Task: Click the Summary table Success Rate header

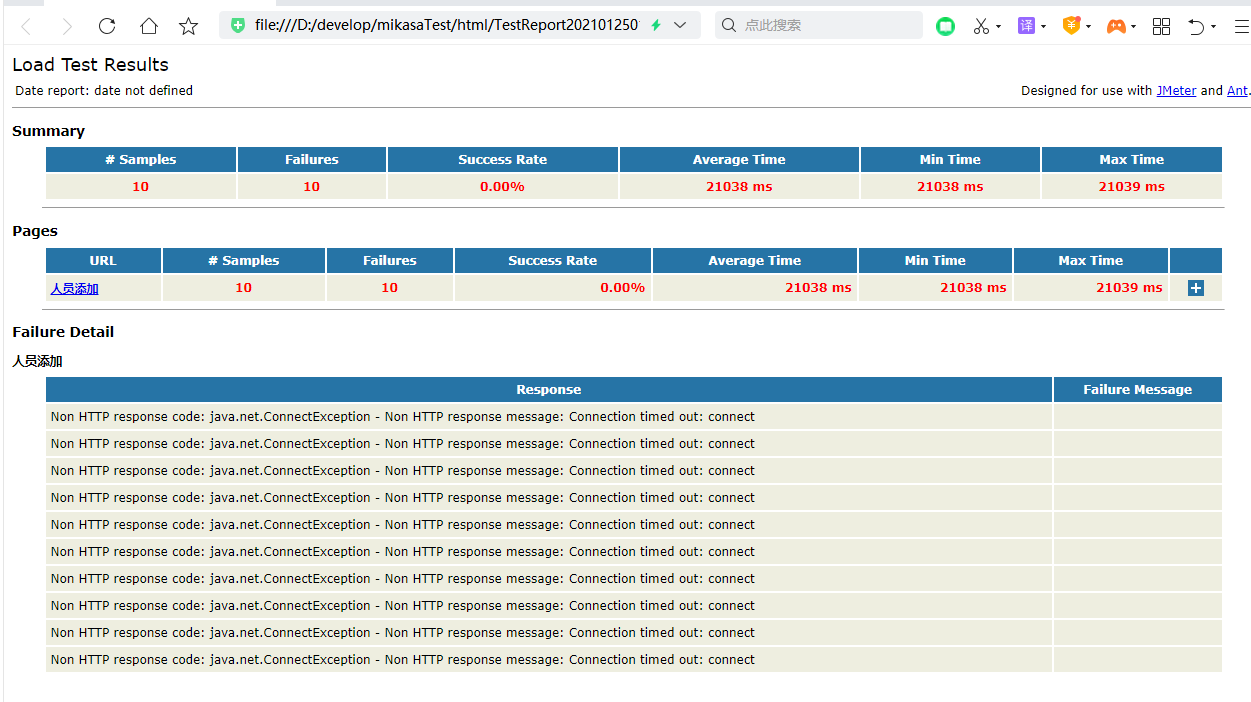Action: coord(503,159)
